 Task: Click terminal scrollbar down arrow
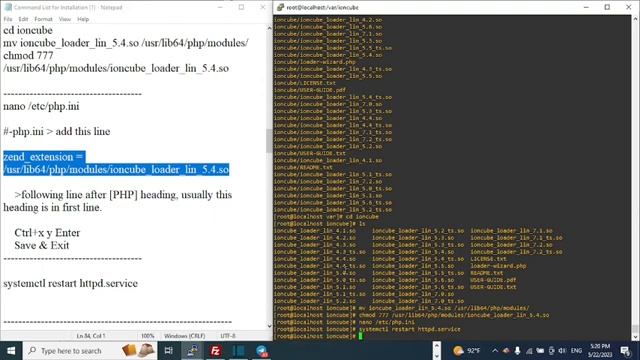point(635,337)
